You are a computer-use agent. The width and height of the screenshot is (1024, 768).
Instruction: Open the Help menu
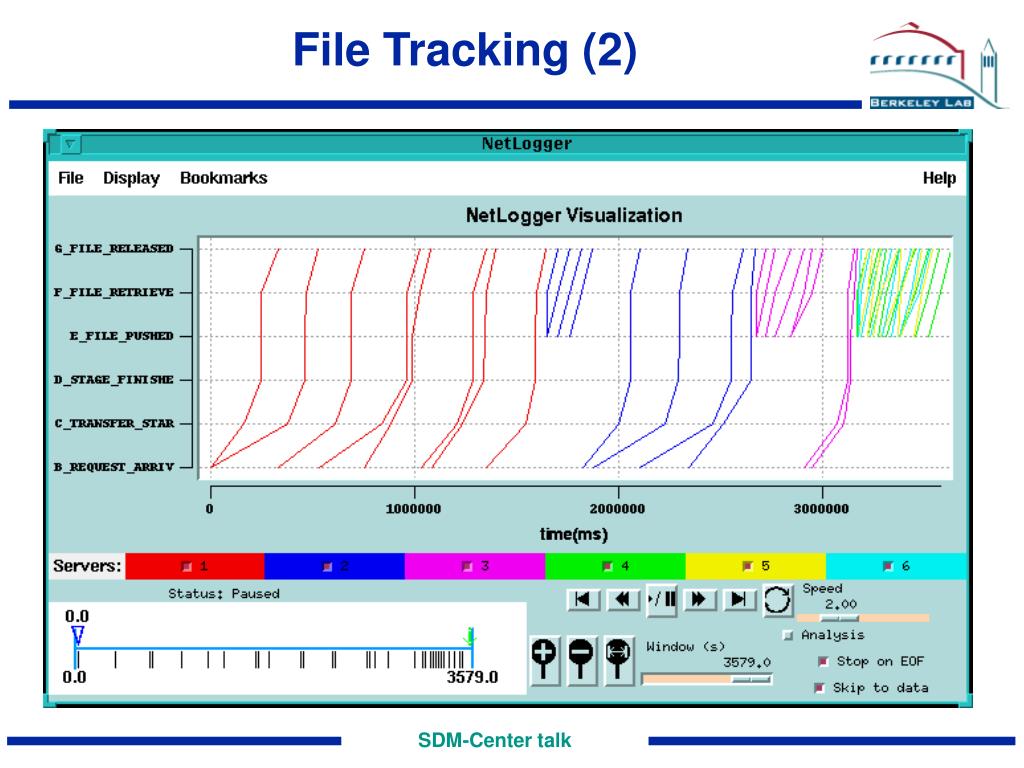click(x=939, y=178)
